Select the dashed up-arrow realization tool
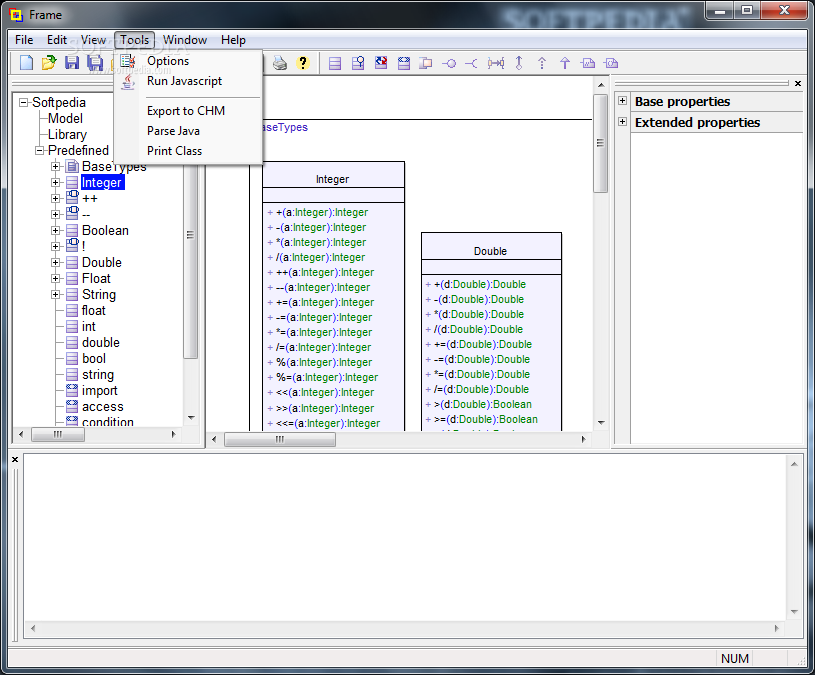The height and width of the screenshot is (675, 815). click(x=542, y=63)
